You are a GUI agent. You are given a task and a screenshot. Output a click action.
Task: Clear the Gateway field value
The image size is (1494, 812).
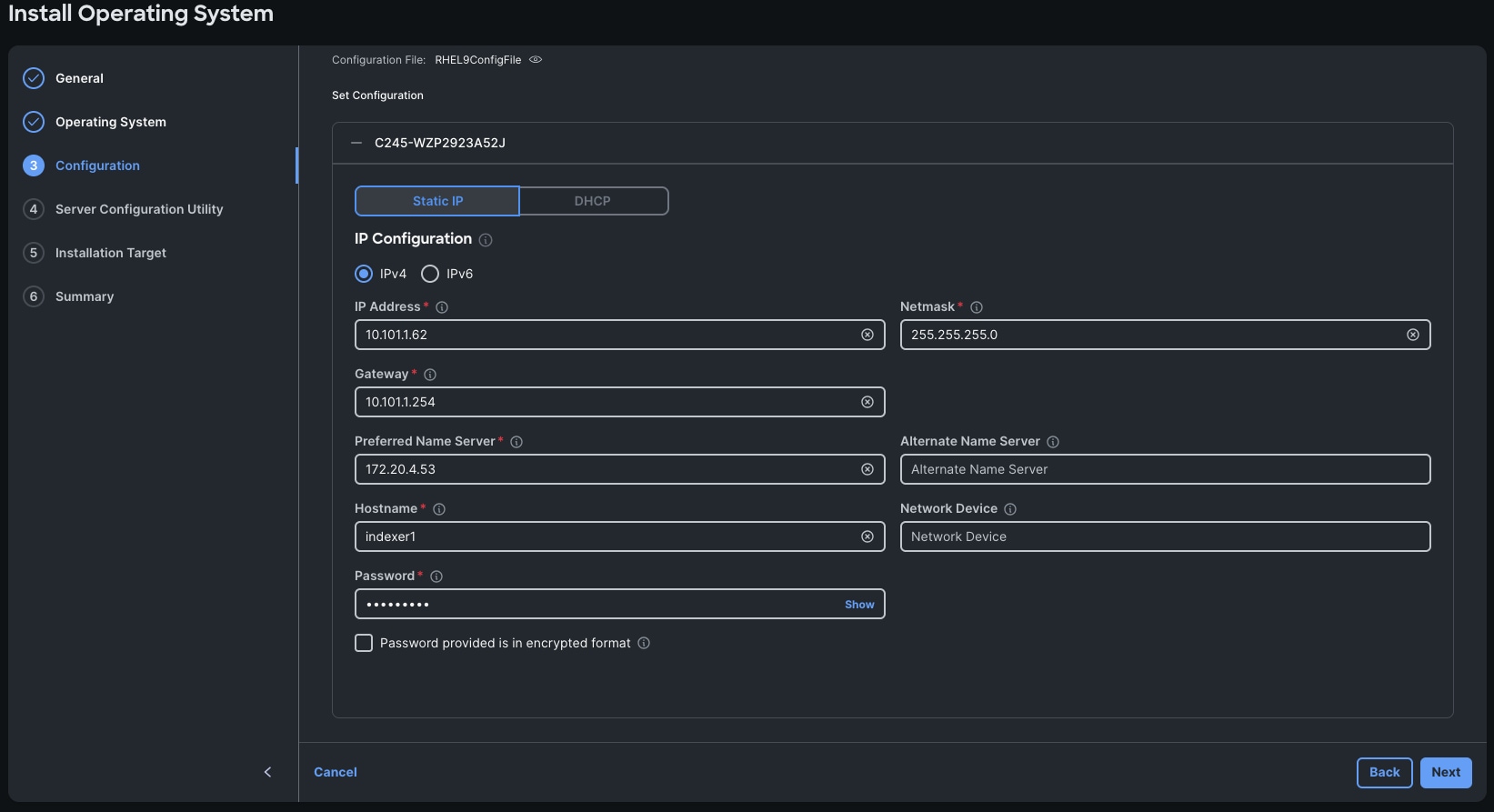tap(867, 402)
